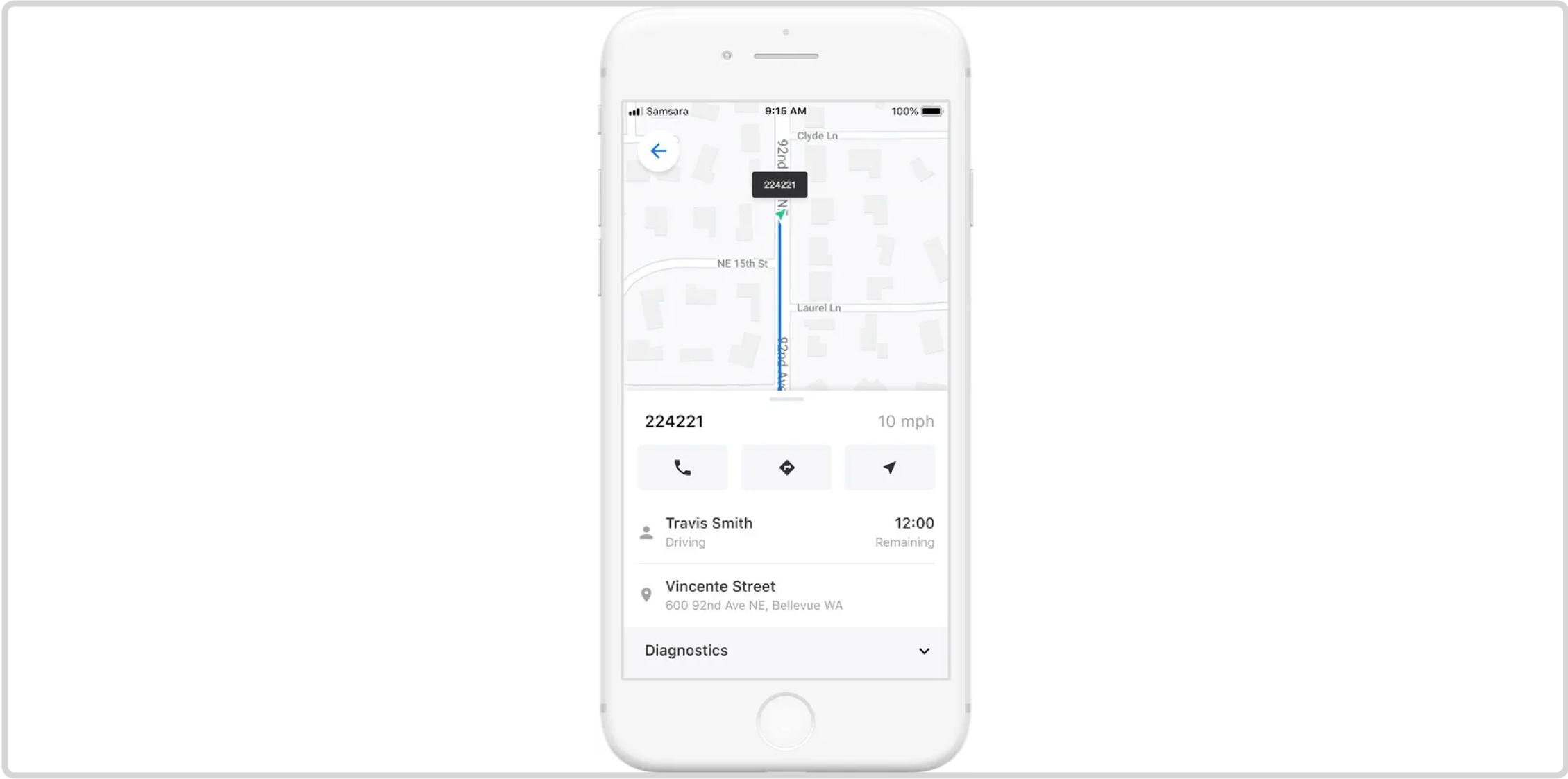Tap the Diagnostics chevron dropdown
The height and width of the screenshot is (779, 1568).
pyautogui.click(x=922, y=651)
